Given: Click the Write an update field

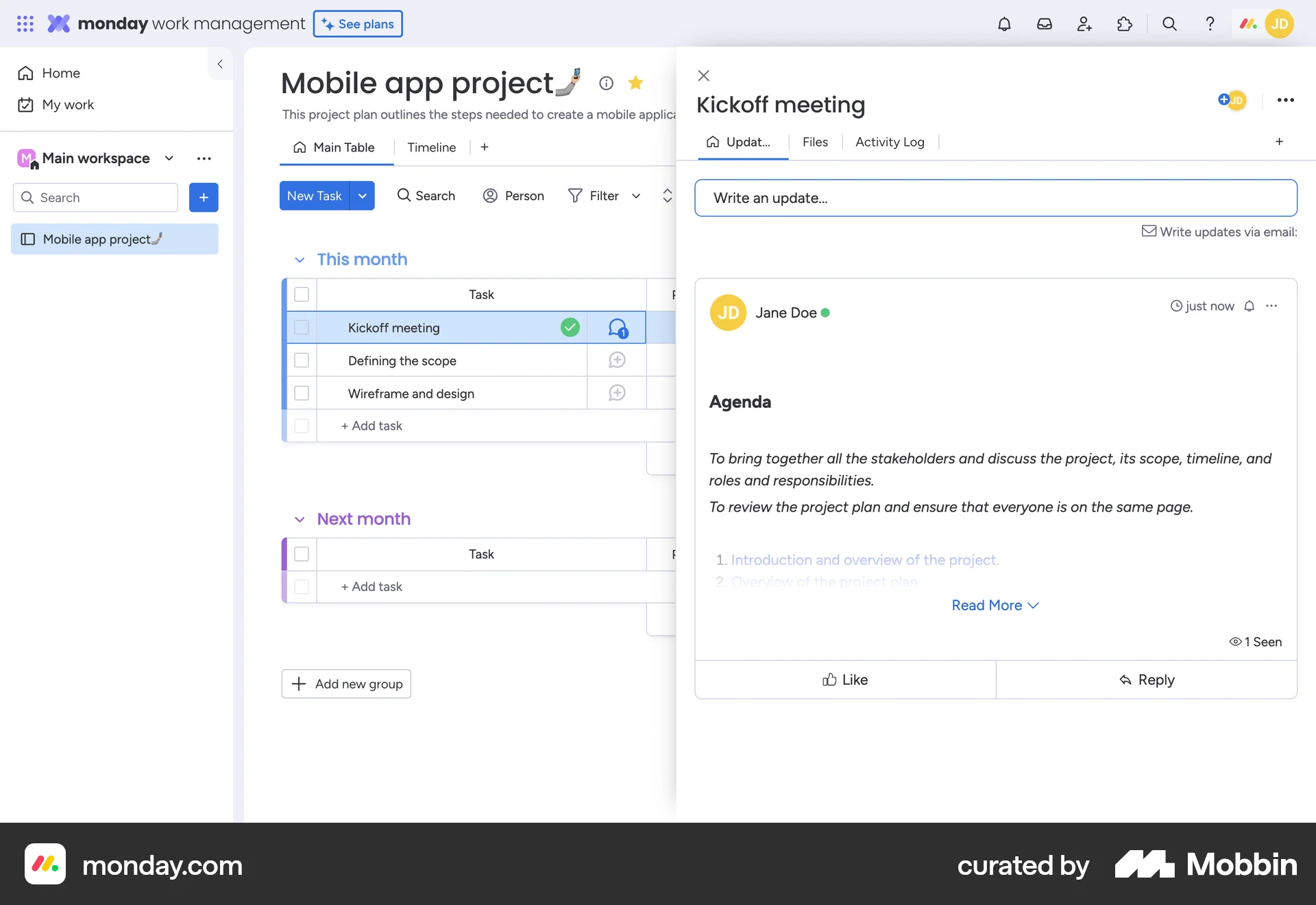Looking at the screenshot, I should tap(995, 198).
